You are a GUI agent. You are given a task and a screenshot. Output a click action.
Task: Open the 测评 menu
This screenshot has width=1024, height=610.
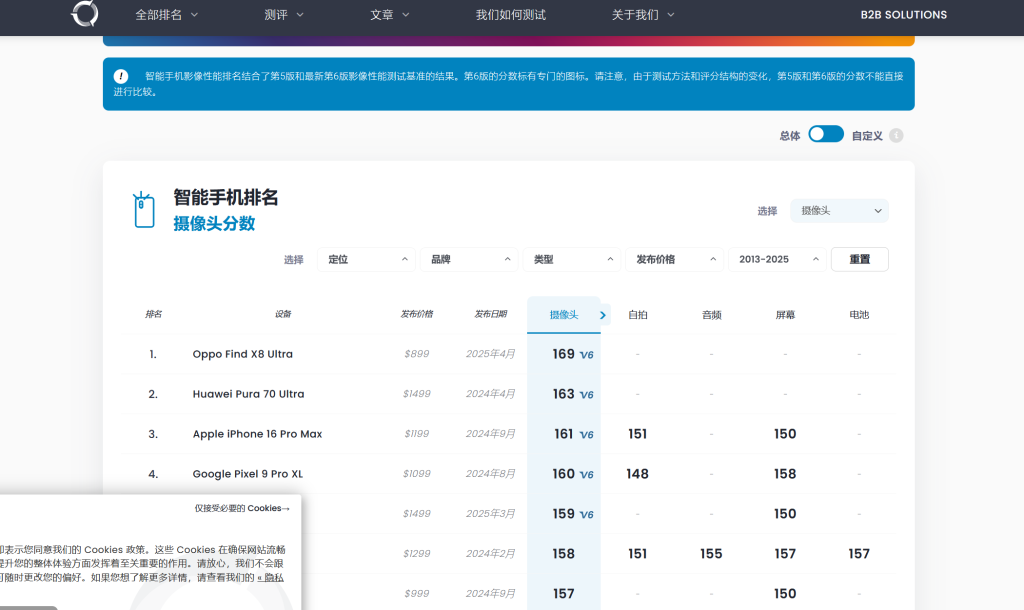tap(283, 15)
